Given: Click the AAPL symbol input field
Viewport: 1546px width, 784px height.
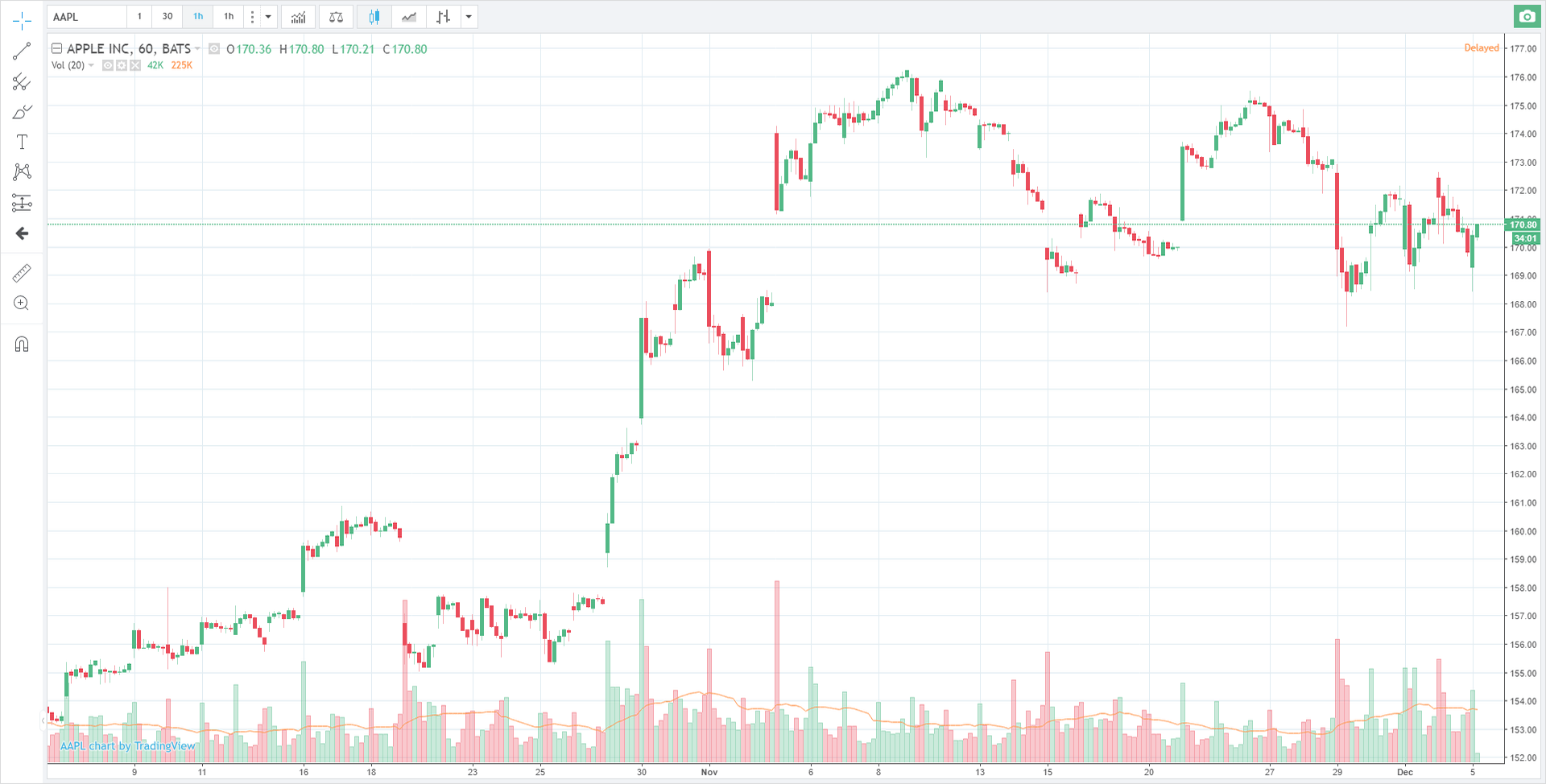Looking at the screenshot, I should pyautogui.click(x=87, y=17).
